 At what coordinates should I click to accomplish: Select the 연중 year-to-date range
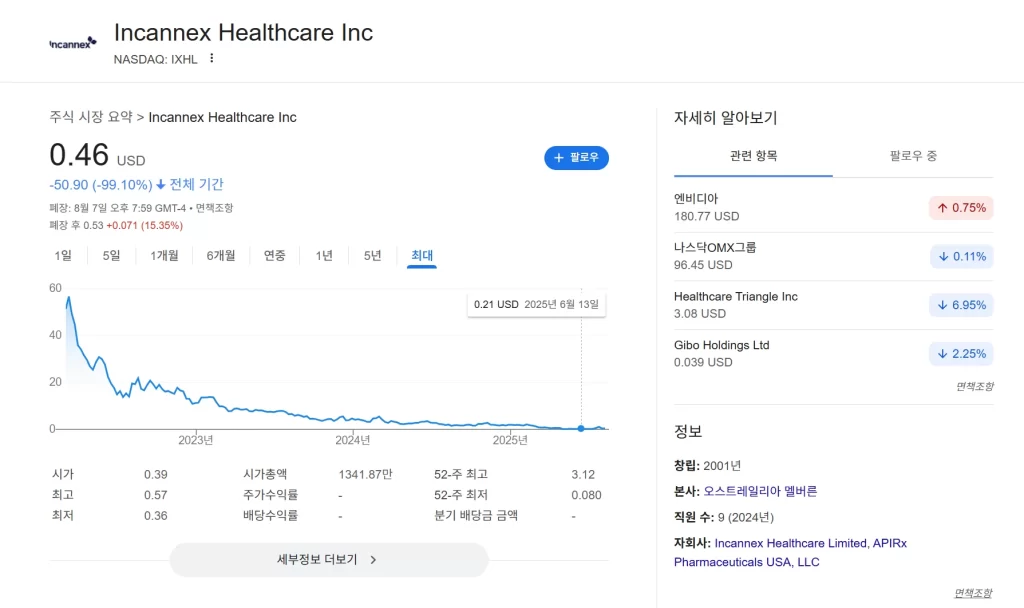275,256
